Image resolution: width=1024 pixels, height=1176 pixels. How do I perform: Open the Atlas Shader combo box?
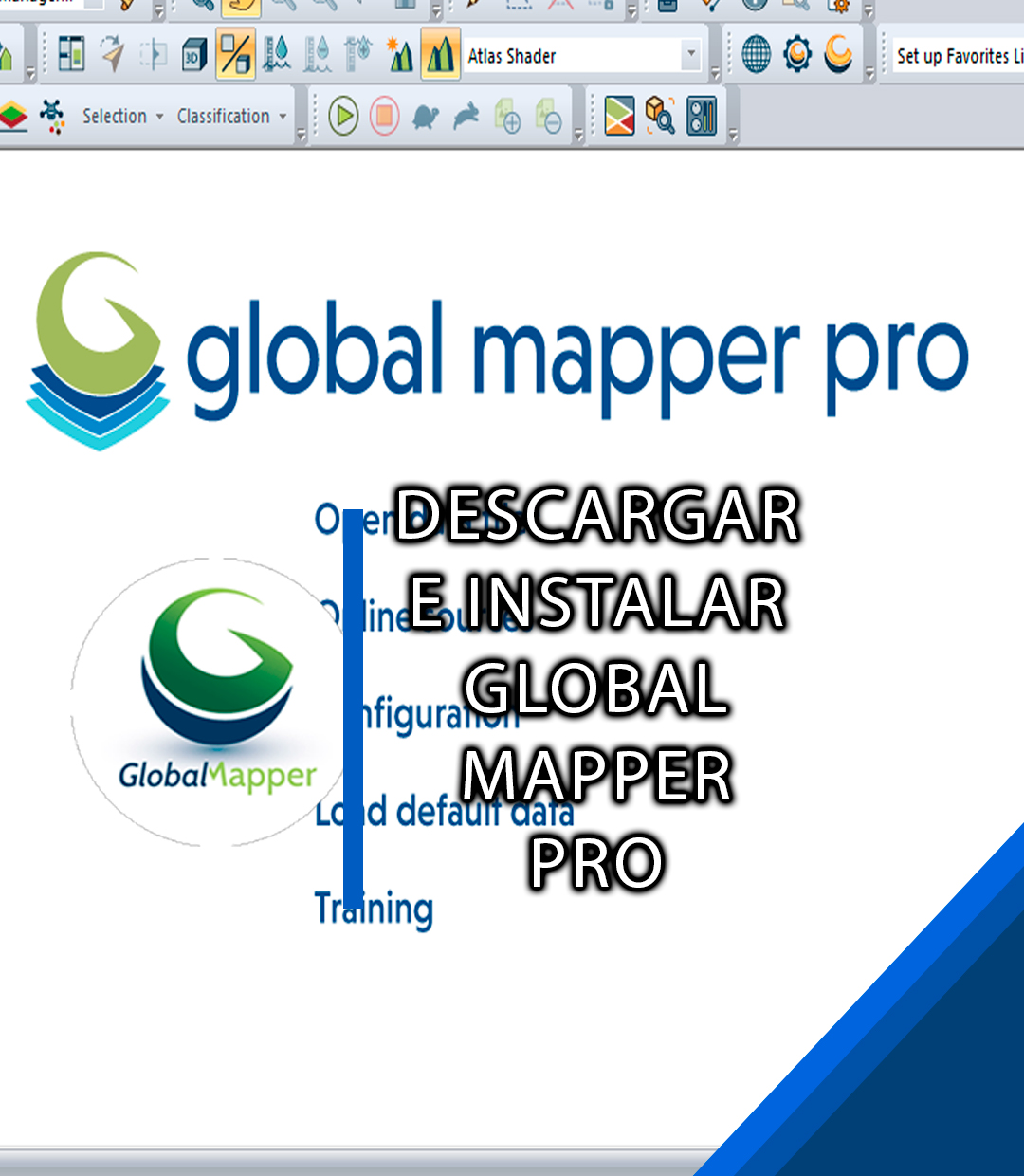coord(583,56)
